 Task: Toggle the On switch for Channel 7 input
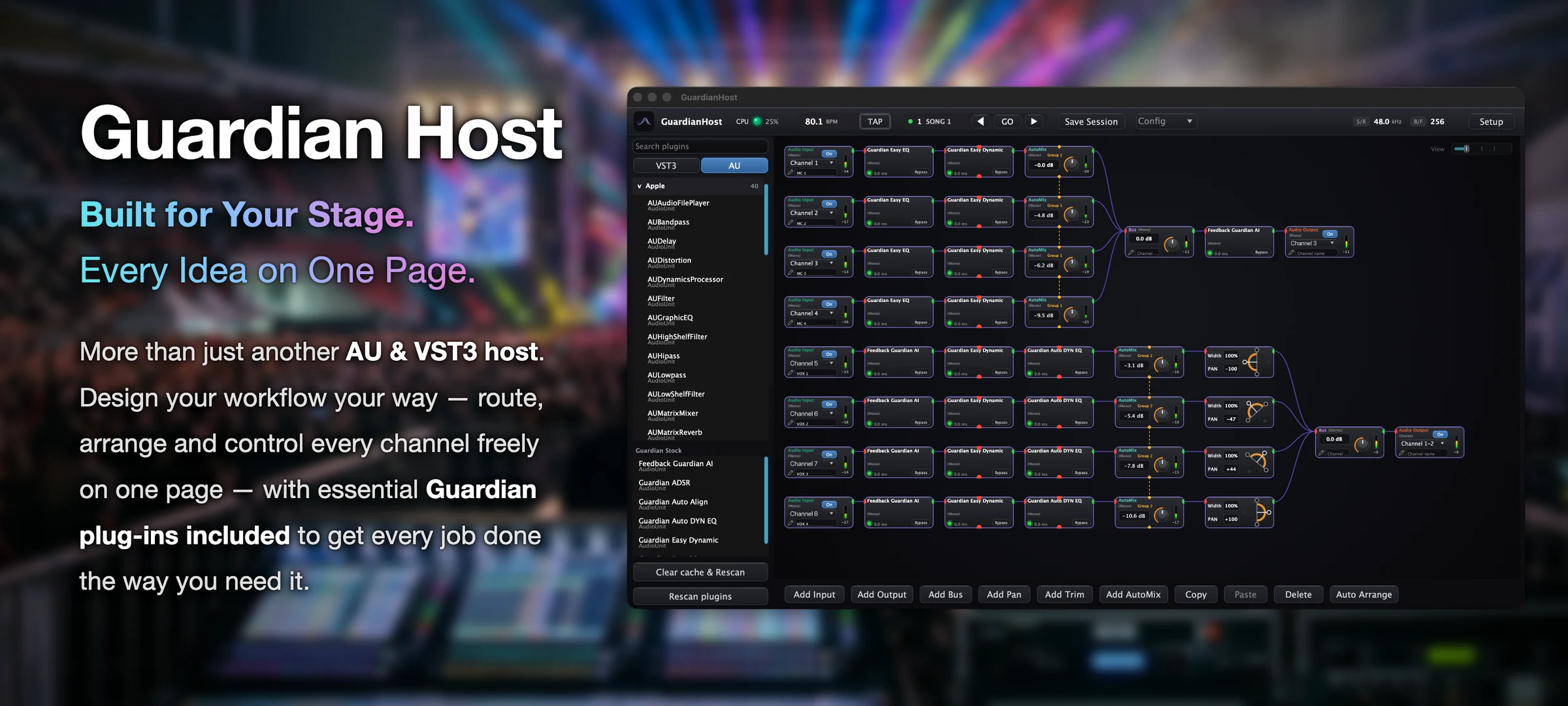tap(829, 455)
